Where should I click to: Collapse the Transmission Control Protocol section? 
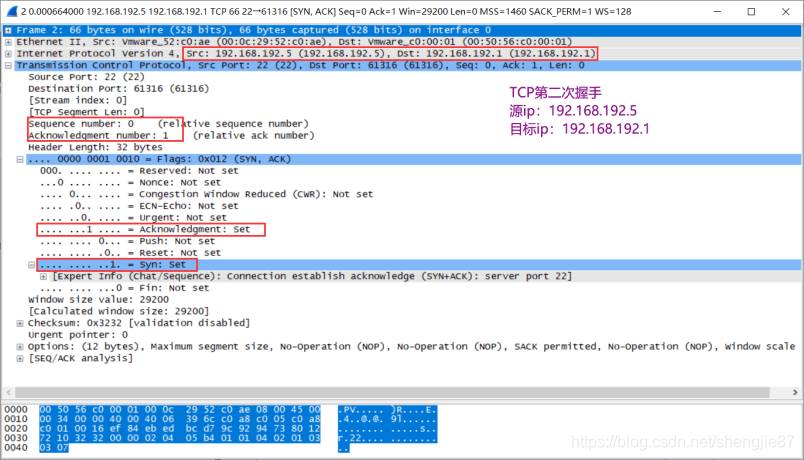click(9, 65)
